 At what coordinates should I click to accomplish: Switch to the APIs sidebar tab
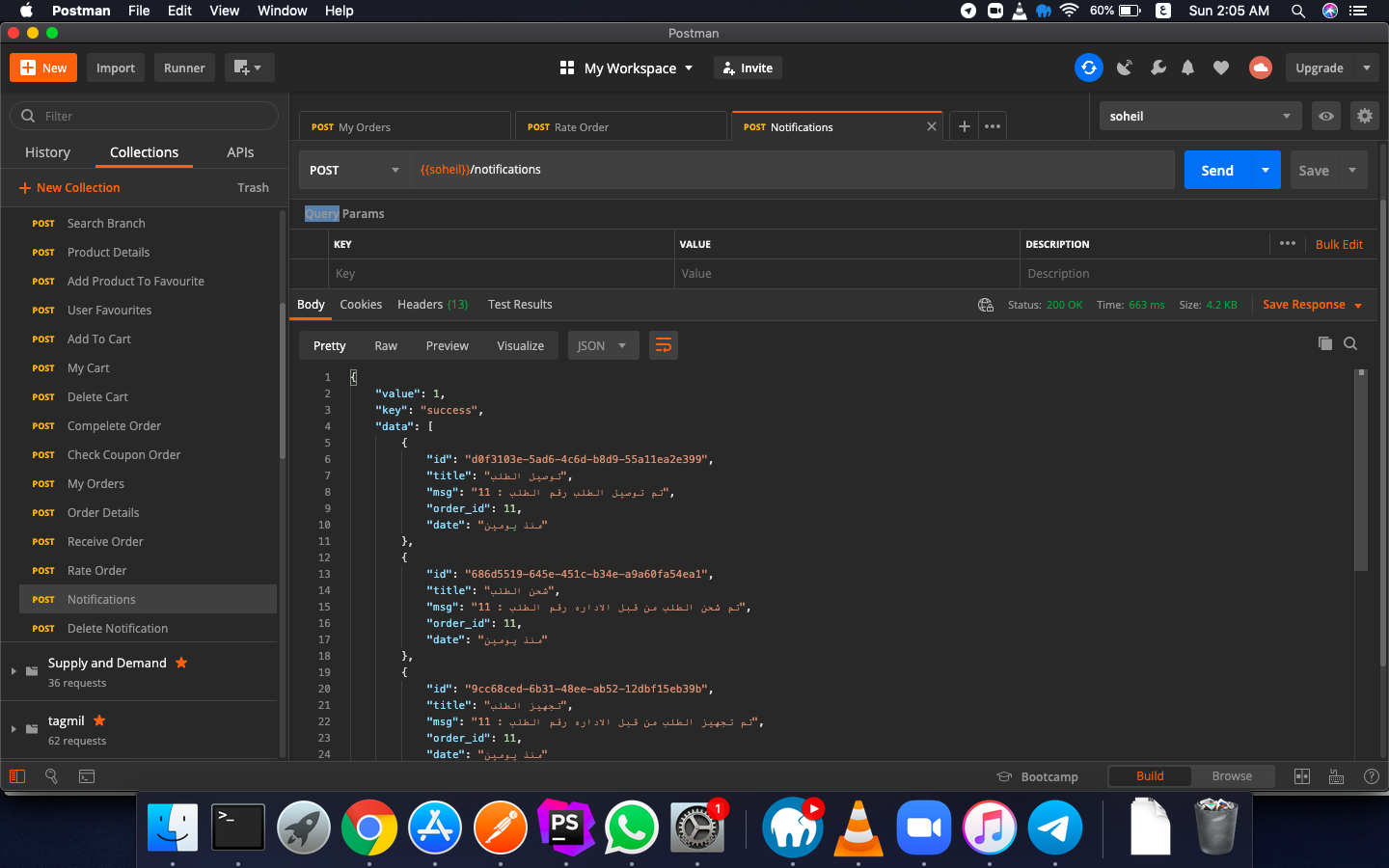pos(240,152)
